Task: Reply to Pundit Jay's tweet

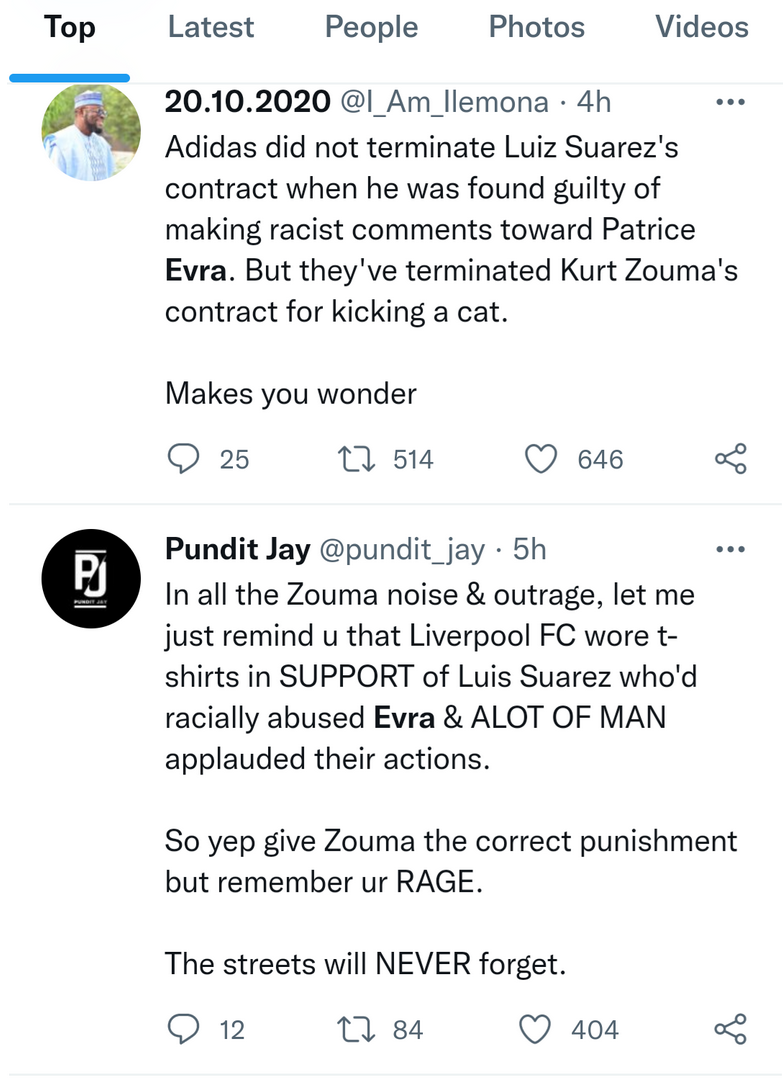Action: 182,1029
